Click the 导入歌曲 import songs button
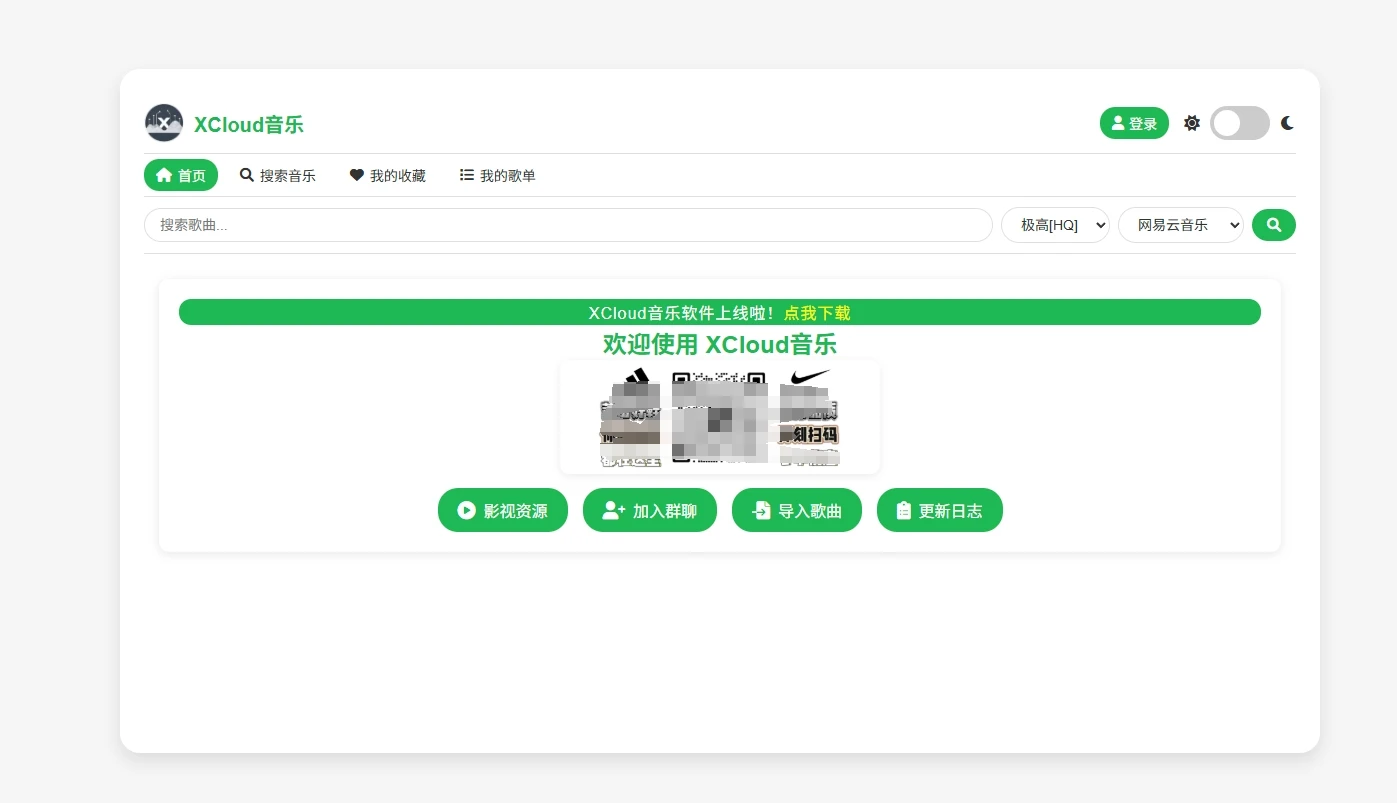 [797, 510]
